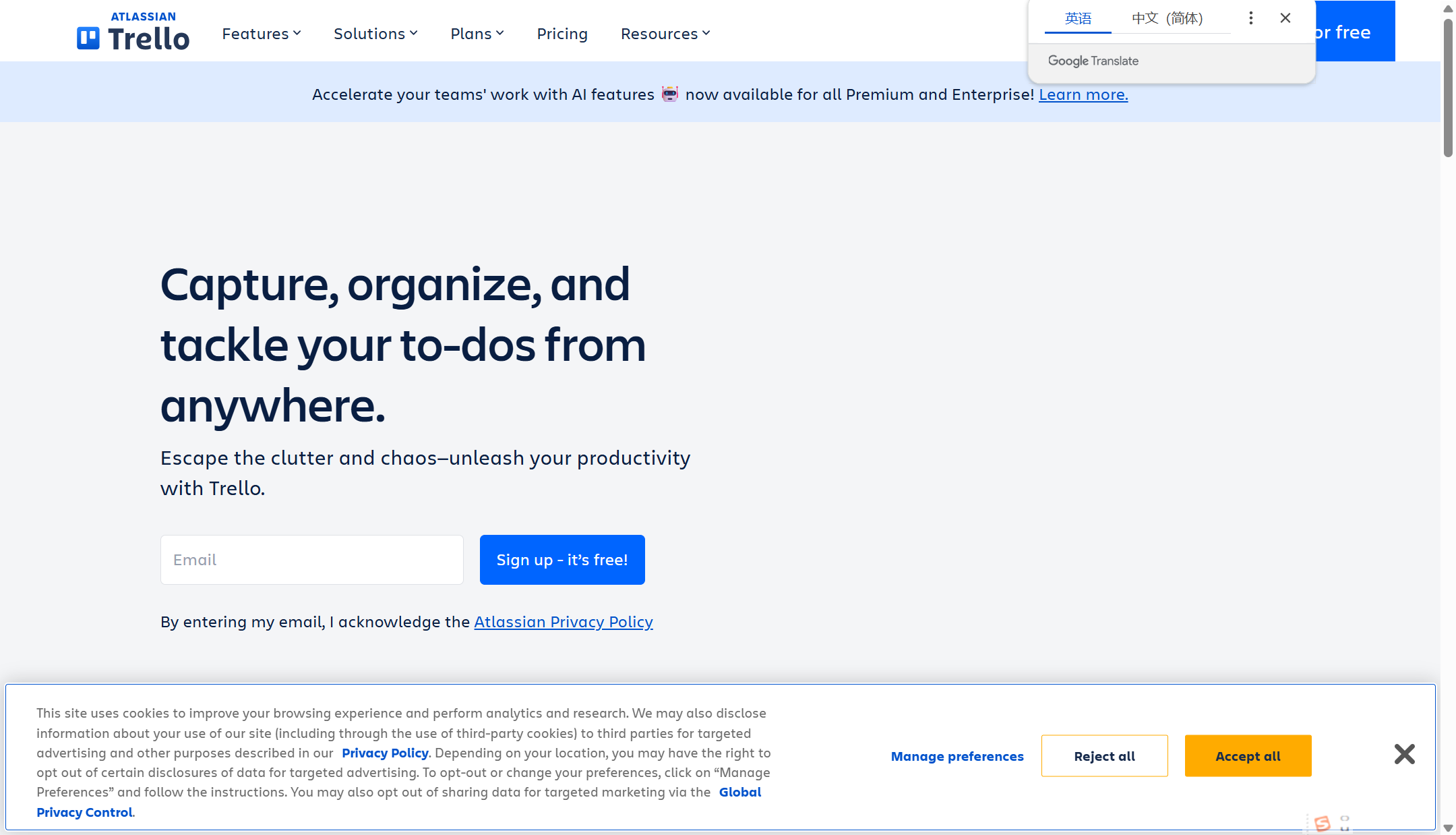Dismiss the cookie banner with X icon
This screenshot has height=835, width=1456.
tap(1404, 754)
